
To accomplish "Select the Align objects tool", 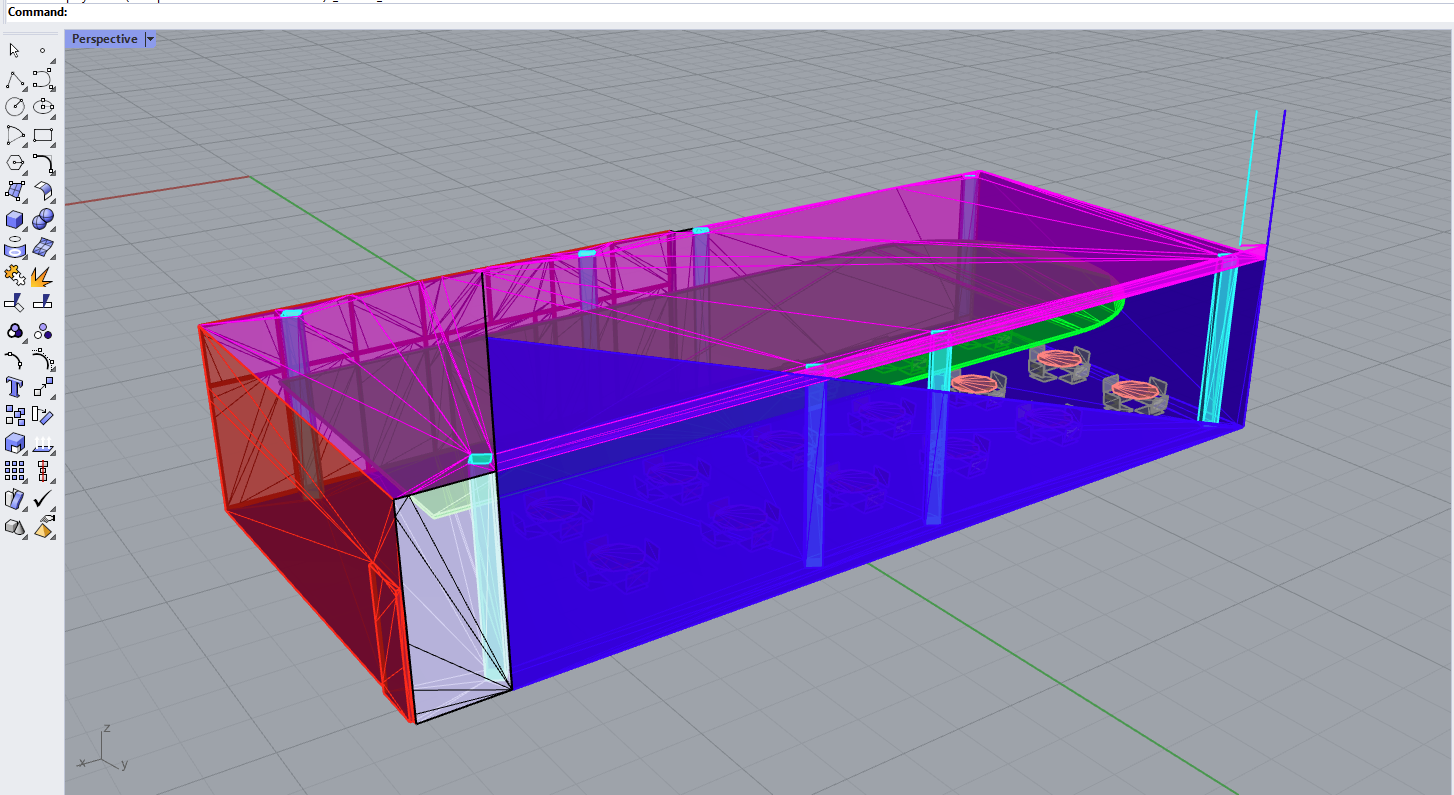I will 43,470.
